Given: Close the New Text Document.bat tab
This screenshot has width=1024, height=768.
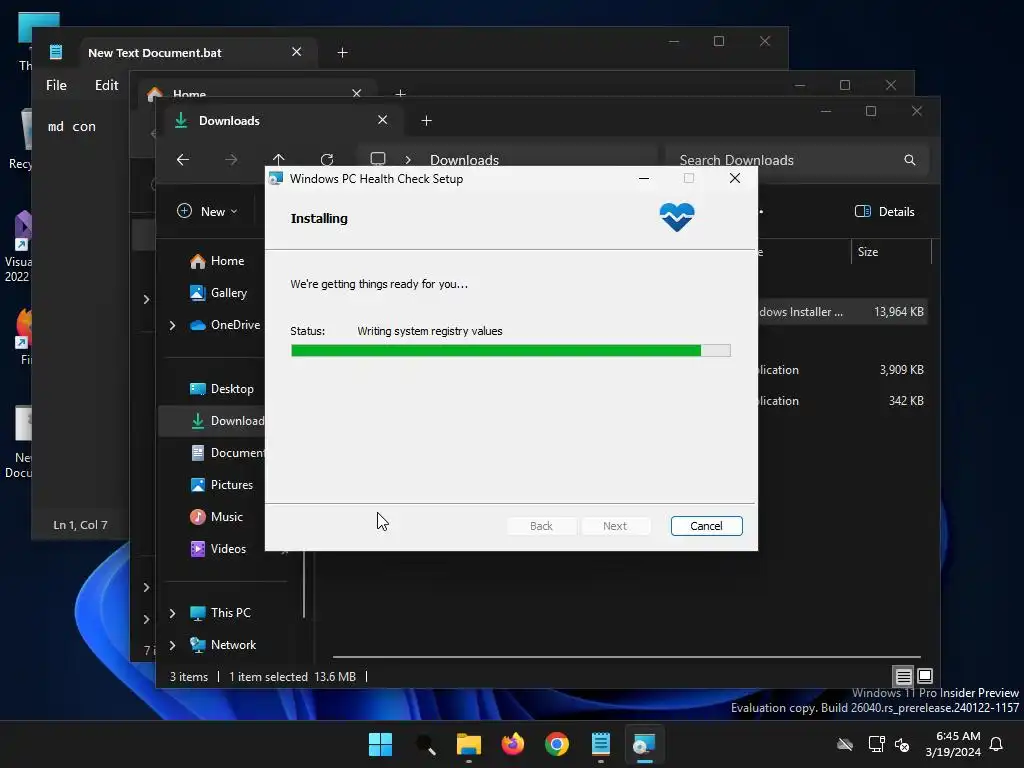Looking at the screenshot, I should 296,52.
